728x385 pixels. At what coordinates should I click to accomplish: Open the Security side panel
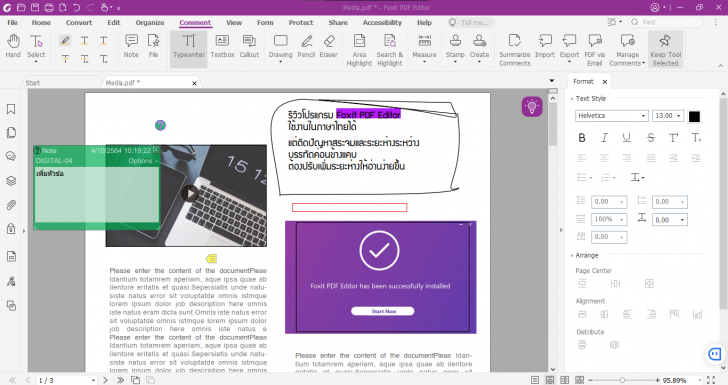(11, 228)
